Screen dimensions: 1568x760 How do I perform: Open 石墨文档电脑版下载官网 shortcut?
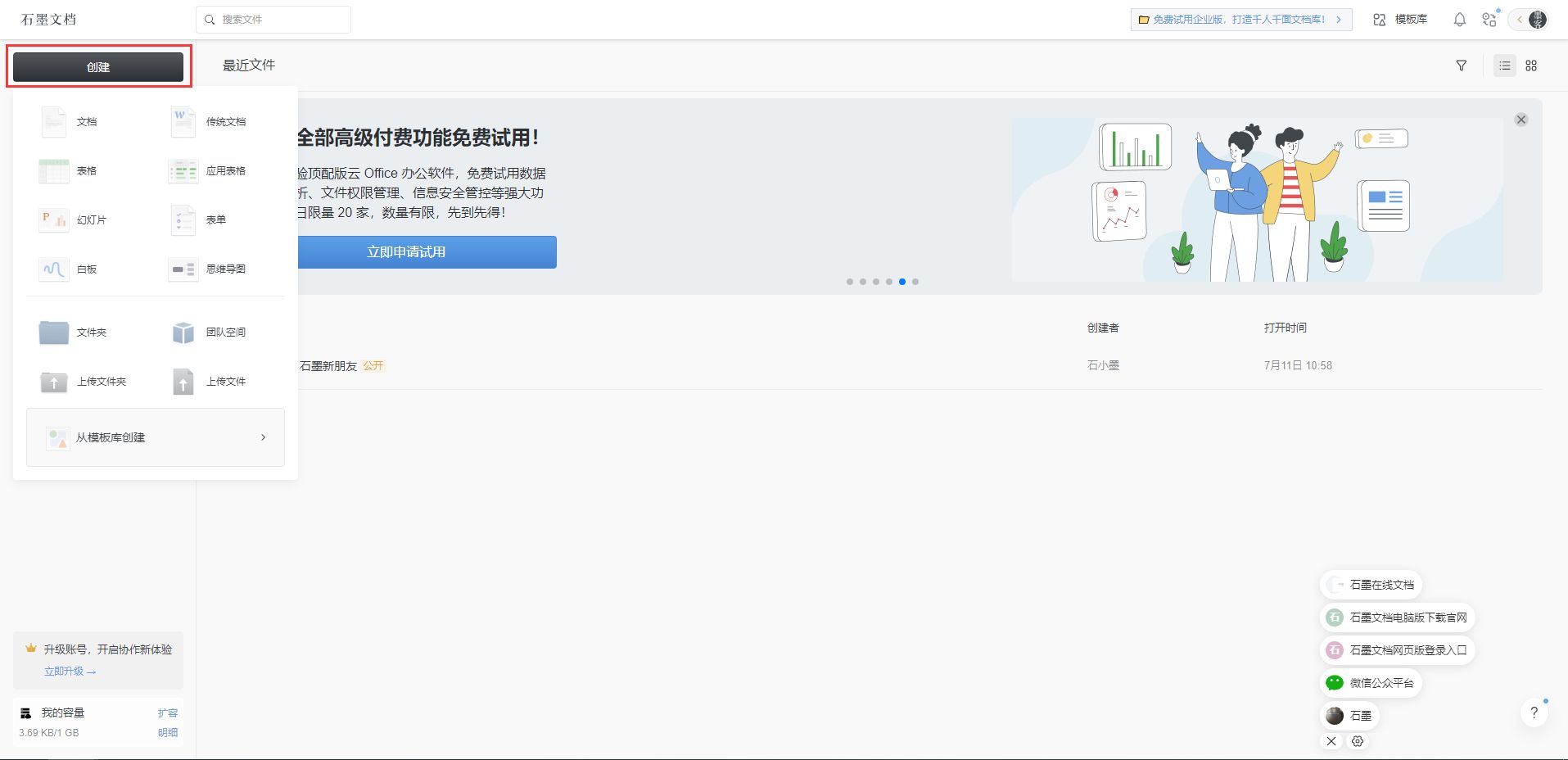[1398, 617]
